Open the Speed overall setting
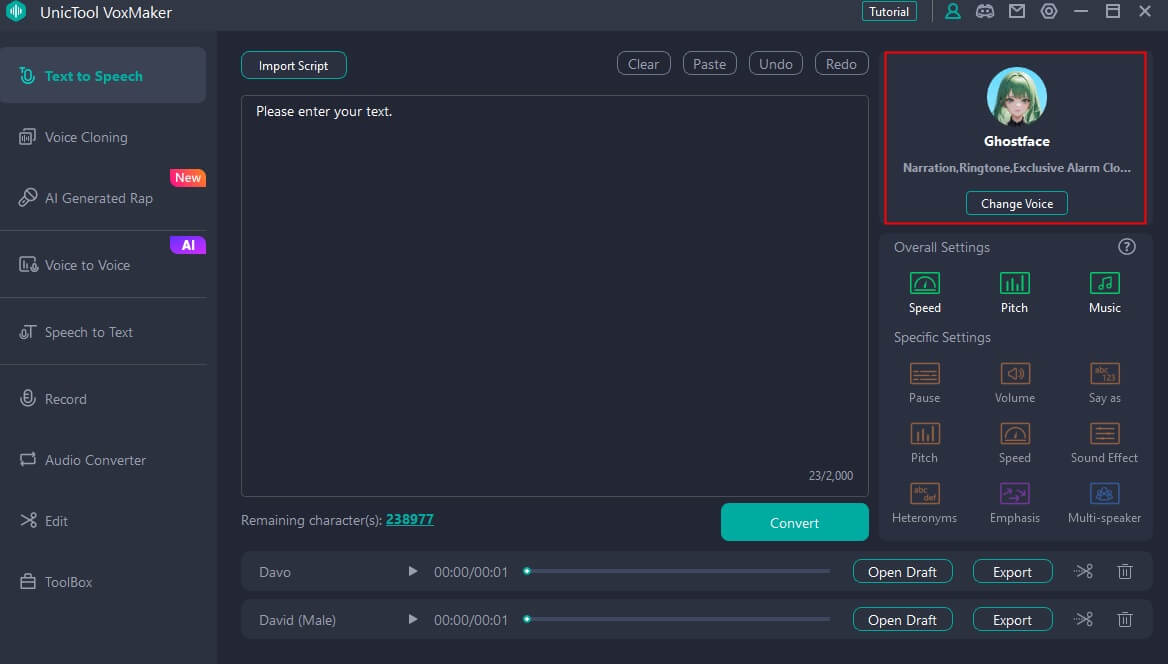 tap(924, 292)
